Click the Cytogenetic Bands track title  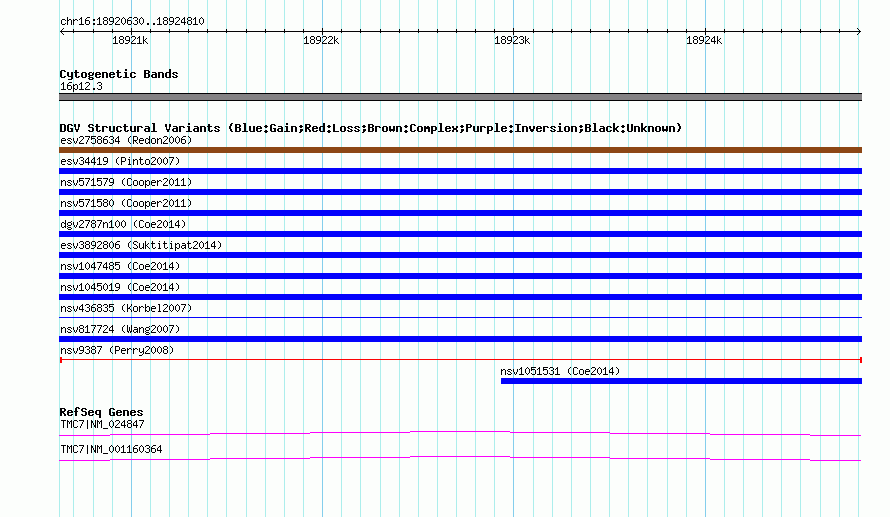pyautogui.click(x=119, y=74)
